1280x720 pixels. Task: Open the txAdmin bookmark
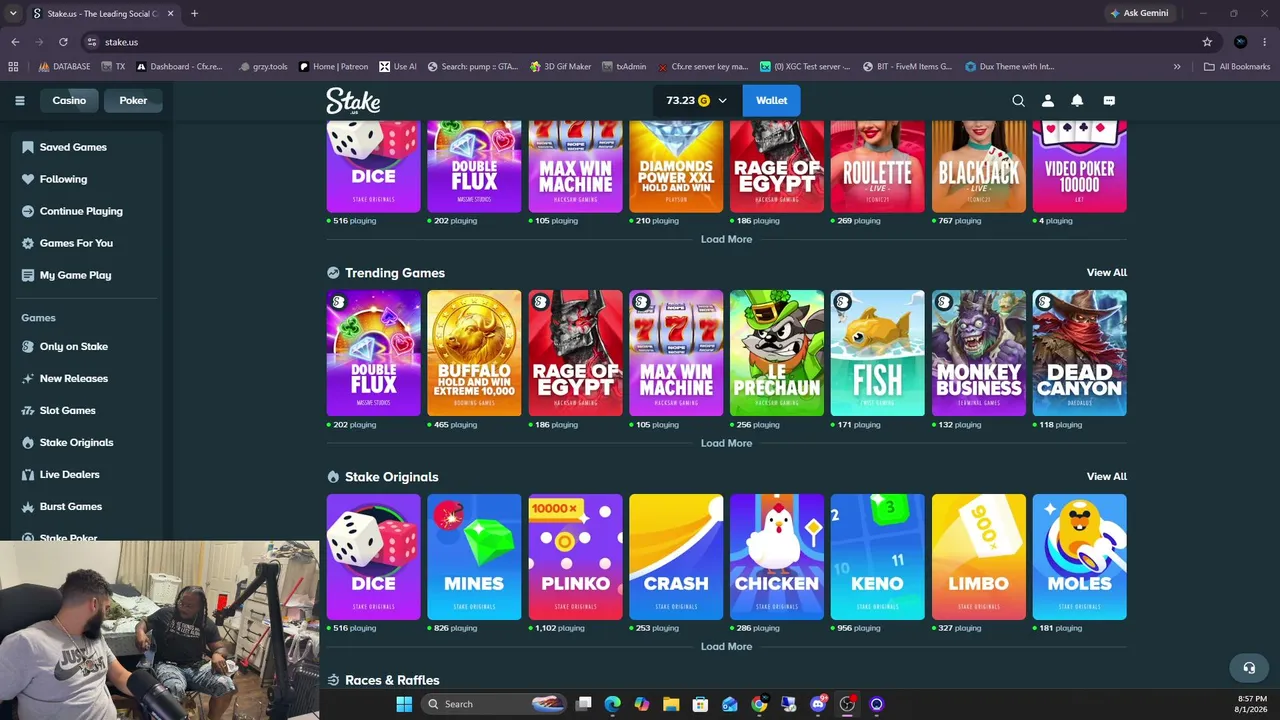[624, 67]
